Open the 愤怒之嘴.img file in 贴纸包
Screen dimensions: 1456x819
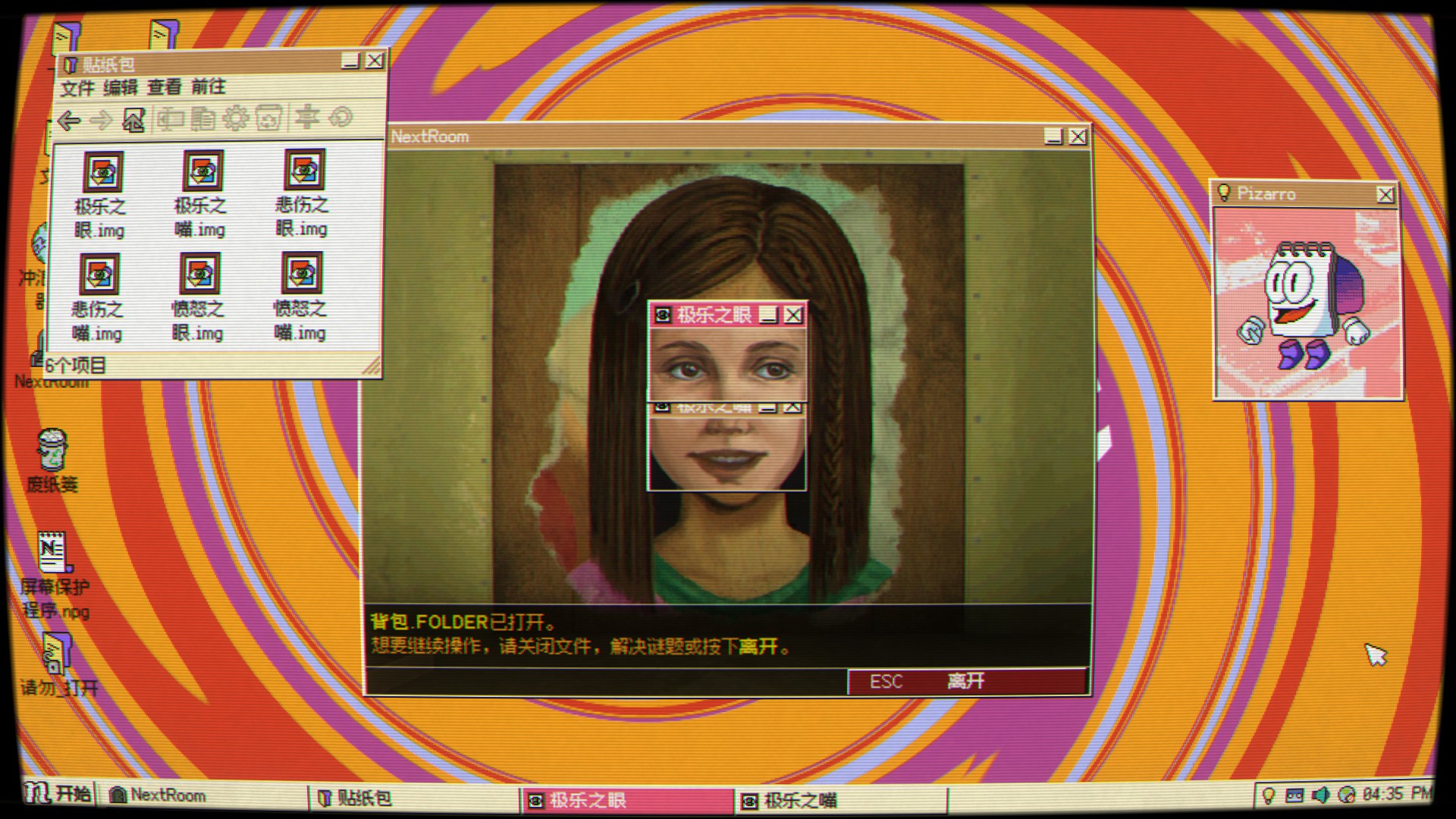300,297
